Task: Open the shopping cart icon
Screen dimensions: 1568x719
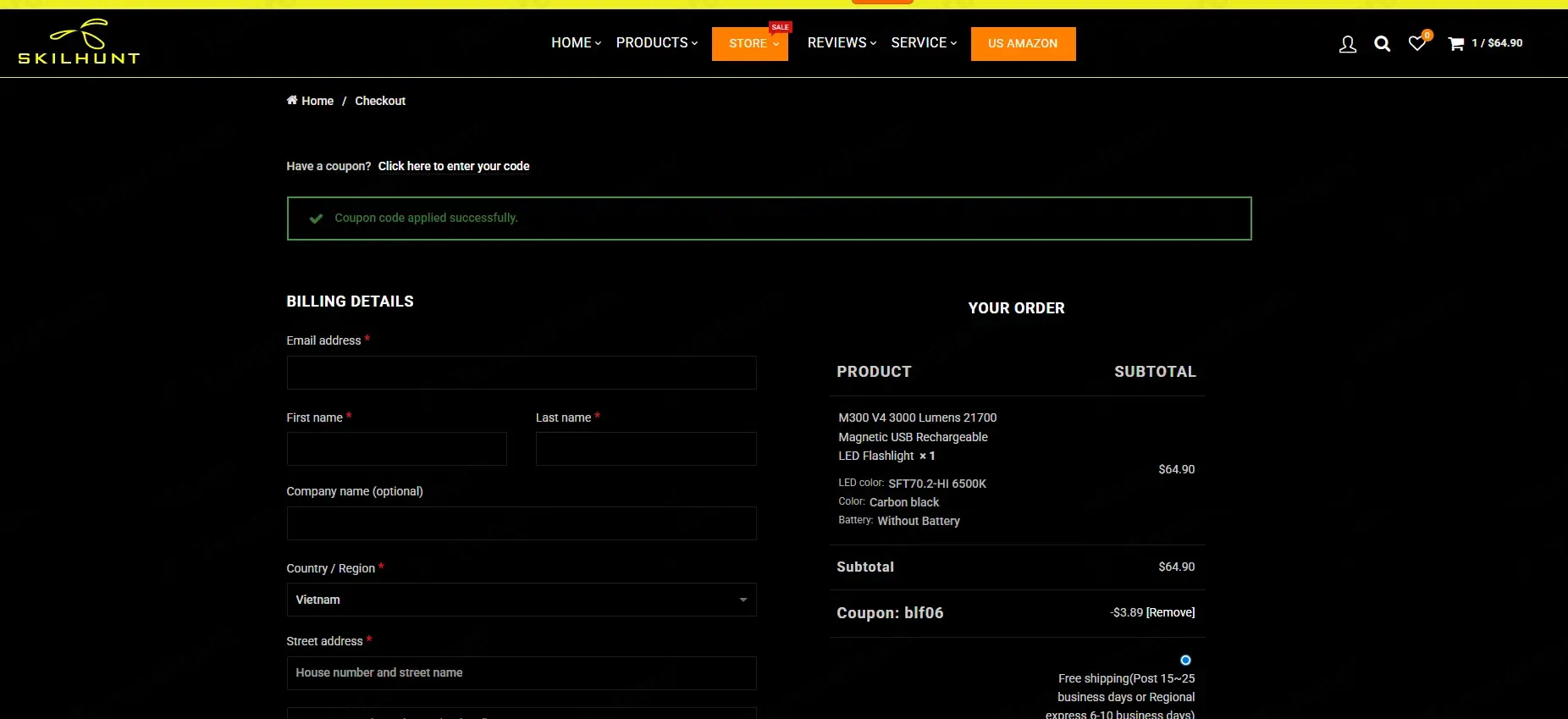Action: 1455,44
